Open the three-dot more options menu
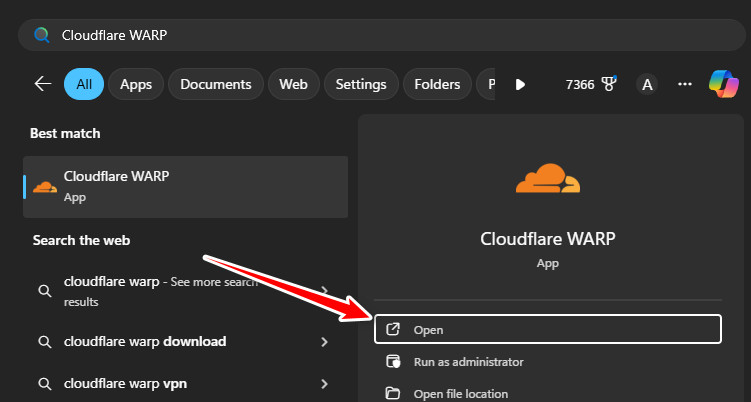This screenshot has width=751, height=402. (x=685, y=85)
